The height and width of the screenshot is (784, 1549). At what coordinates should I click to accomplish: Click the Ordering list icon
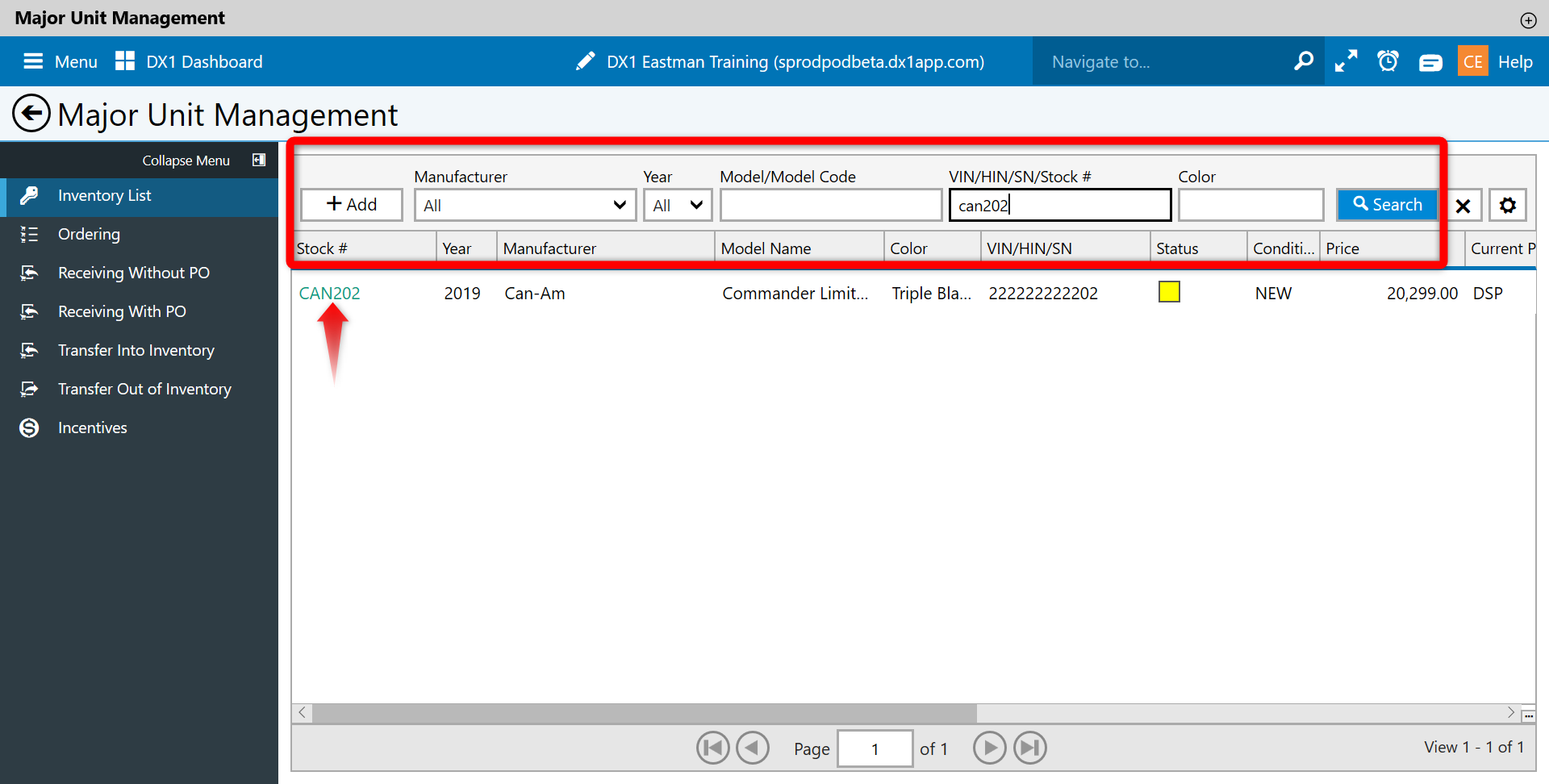click(29, 234)
